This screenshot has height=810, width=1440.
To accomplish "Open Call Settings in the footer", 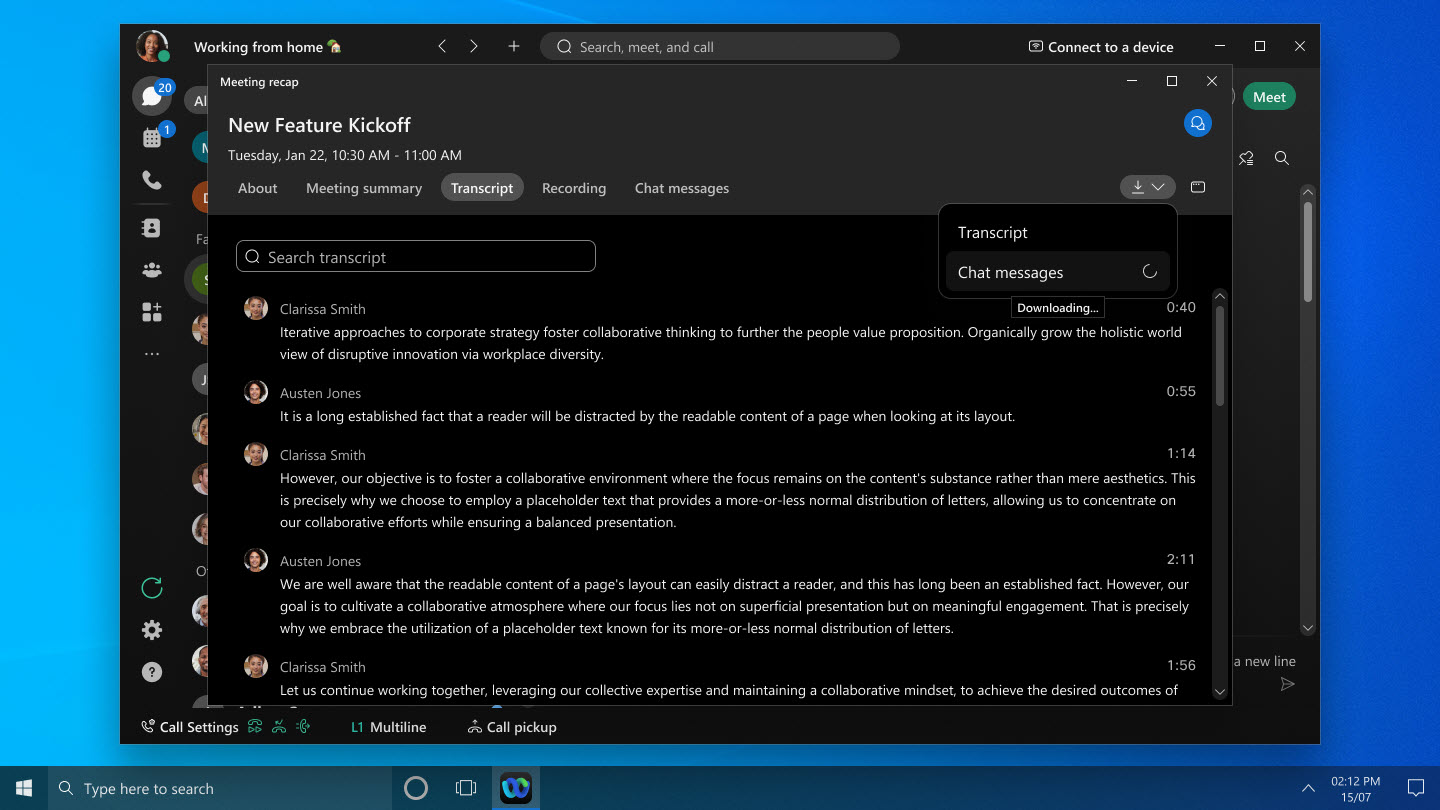I will coord(189,727).
